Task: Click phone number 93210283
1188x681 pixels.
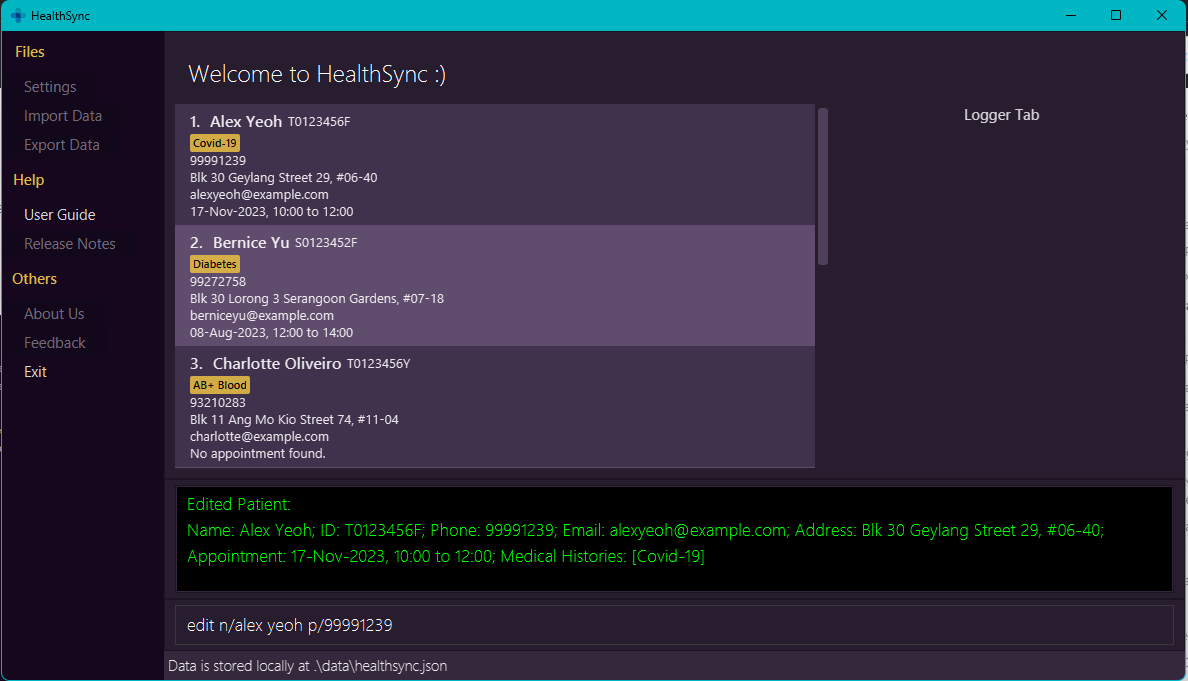Action: pyautogui.click(x=217, y=403)
